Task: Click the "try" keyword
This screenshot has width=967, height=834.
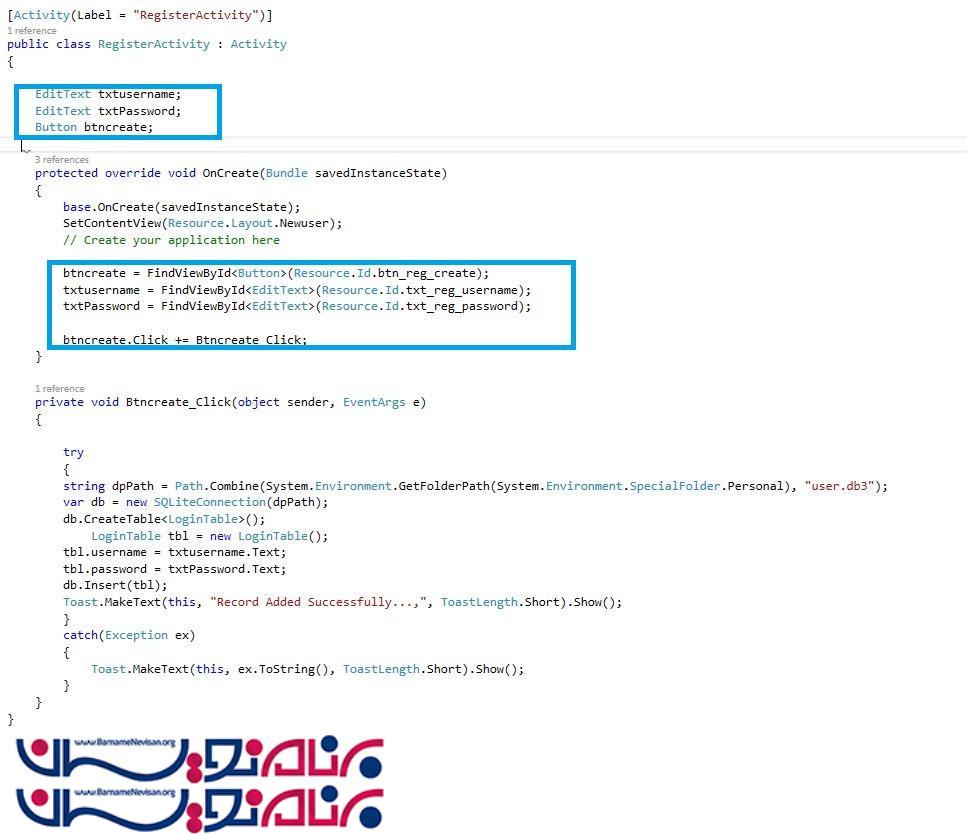Action: [73, 453]
